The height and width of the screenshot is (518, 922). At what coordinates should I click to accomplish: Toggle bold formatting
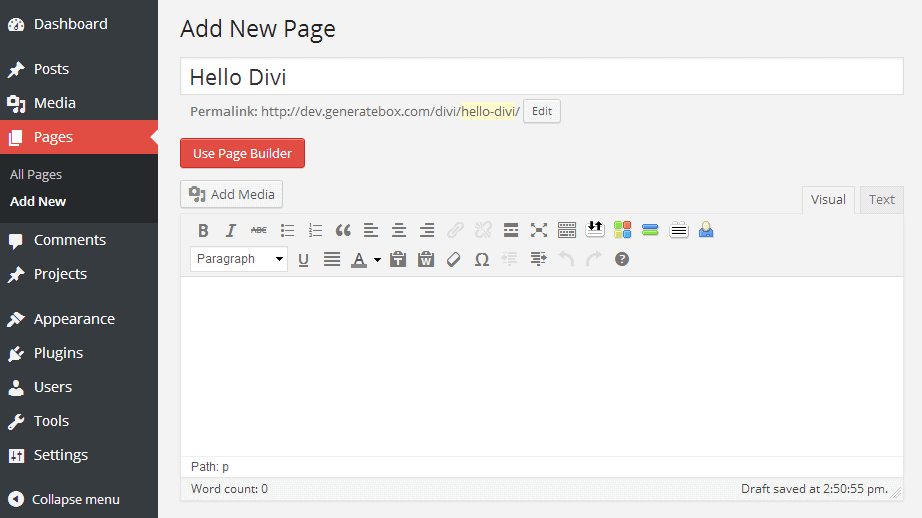[203, 230]
